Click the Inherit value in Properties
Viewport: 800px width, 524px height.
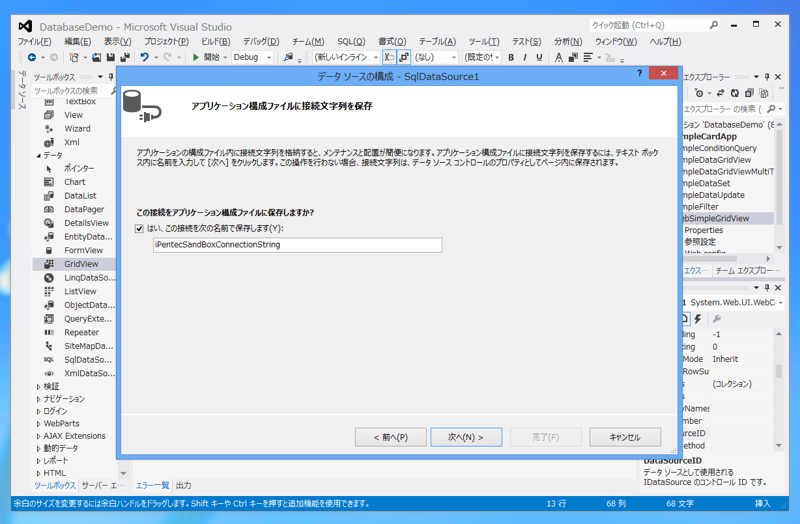725,359
